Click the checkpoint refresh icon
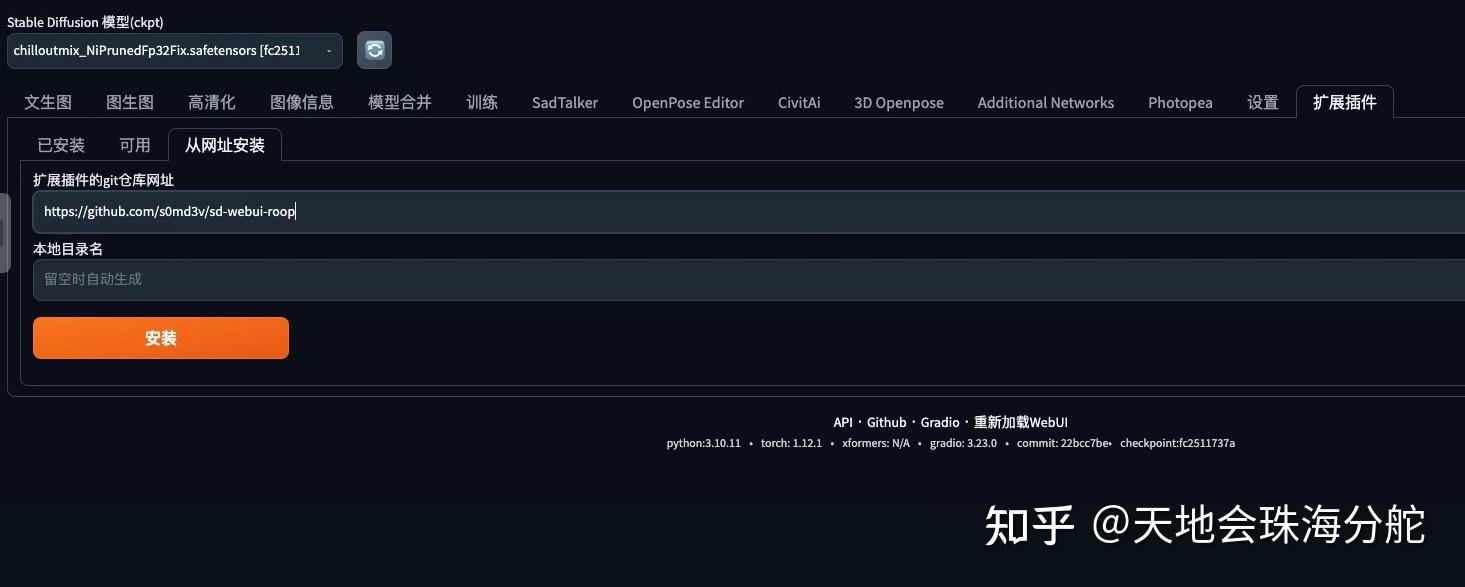This screenshot has width=1465, height=587. point(374,49)
